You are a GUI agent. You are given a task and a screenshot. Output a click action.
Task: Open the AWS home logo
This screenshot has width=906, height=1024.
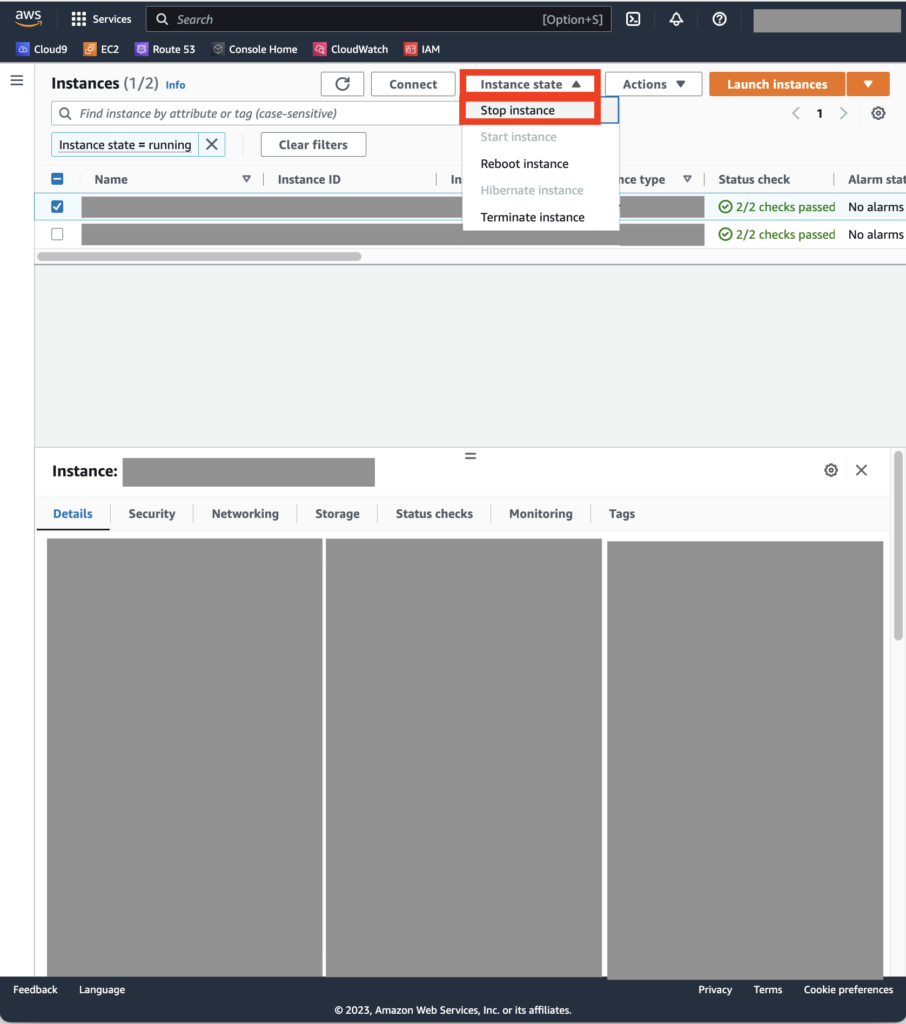pos(28,18)
